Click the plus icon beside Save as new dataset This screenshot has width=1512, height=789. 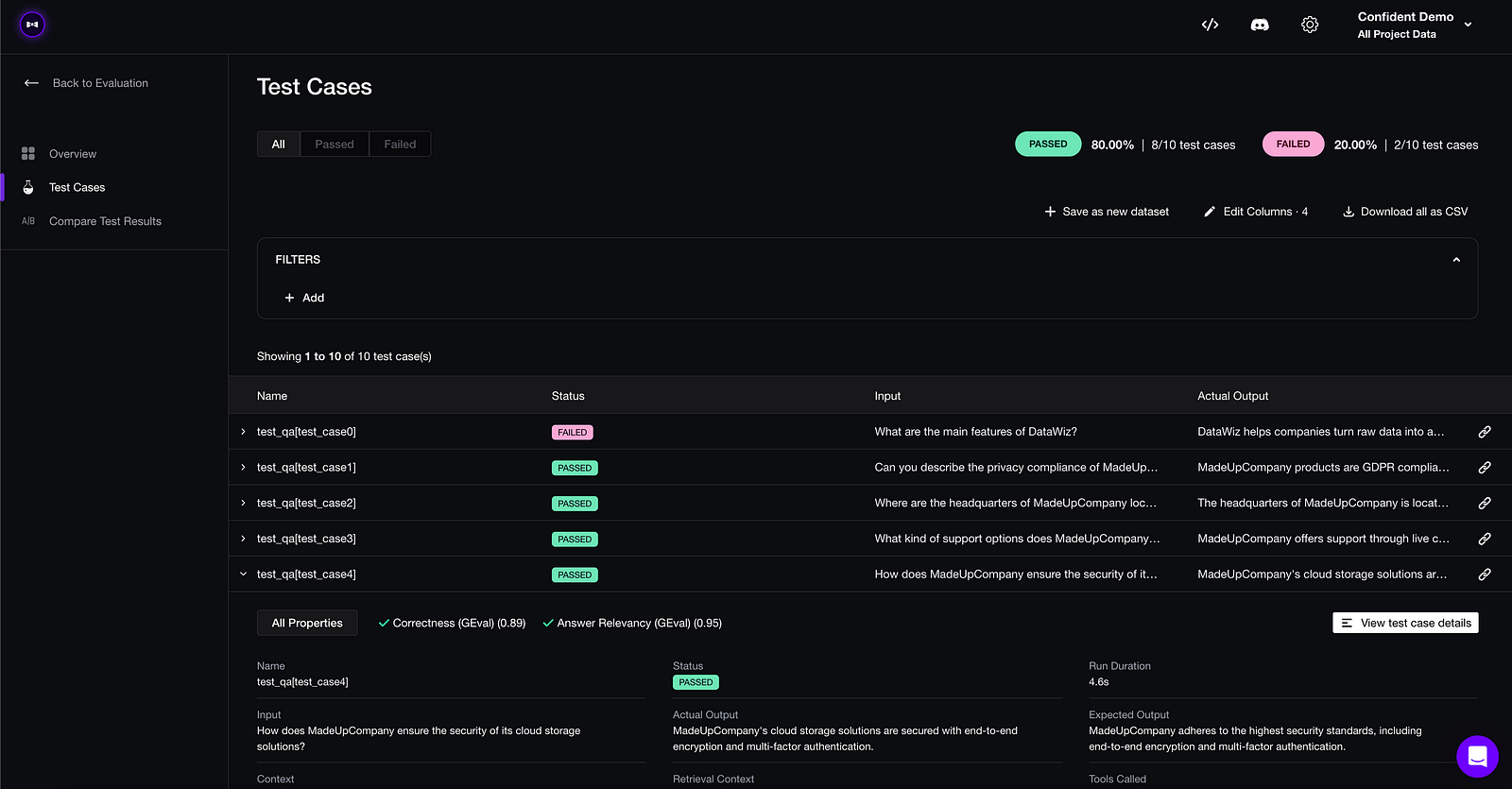coord(1050,212)
